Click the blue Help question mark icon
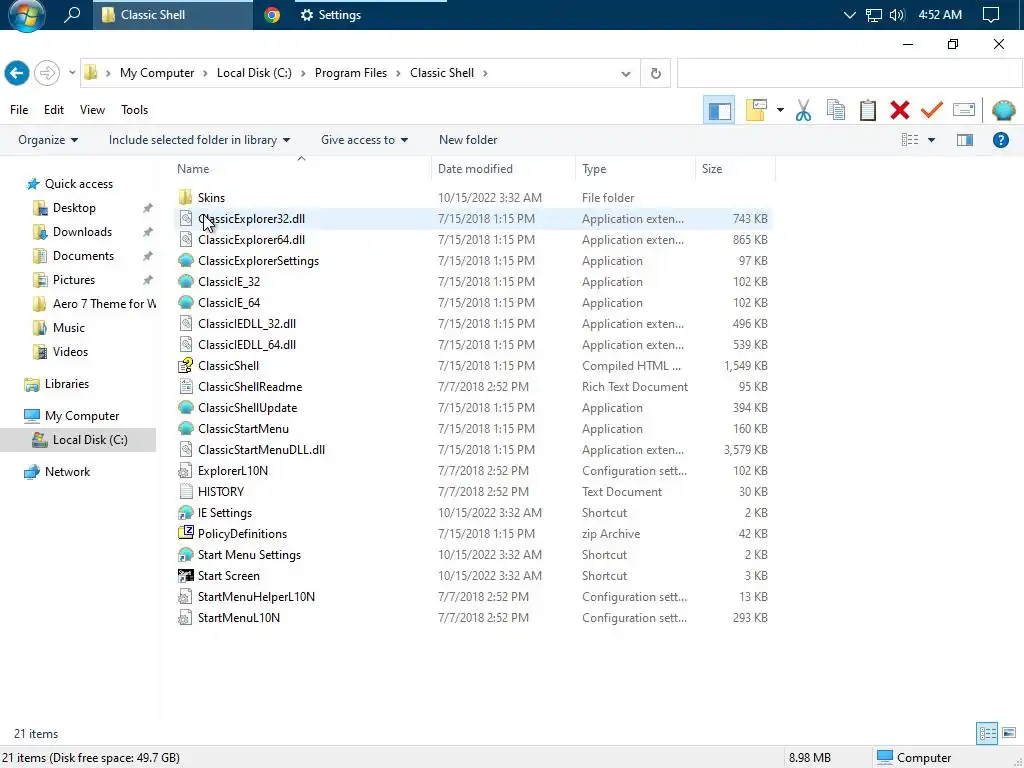 click(1000, 140)
